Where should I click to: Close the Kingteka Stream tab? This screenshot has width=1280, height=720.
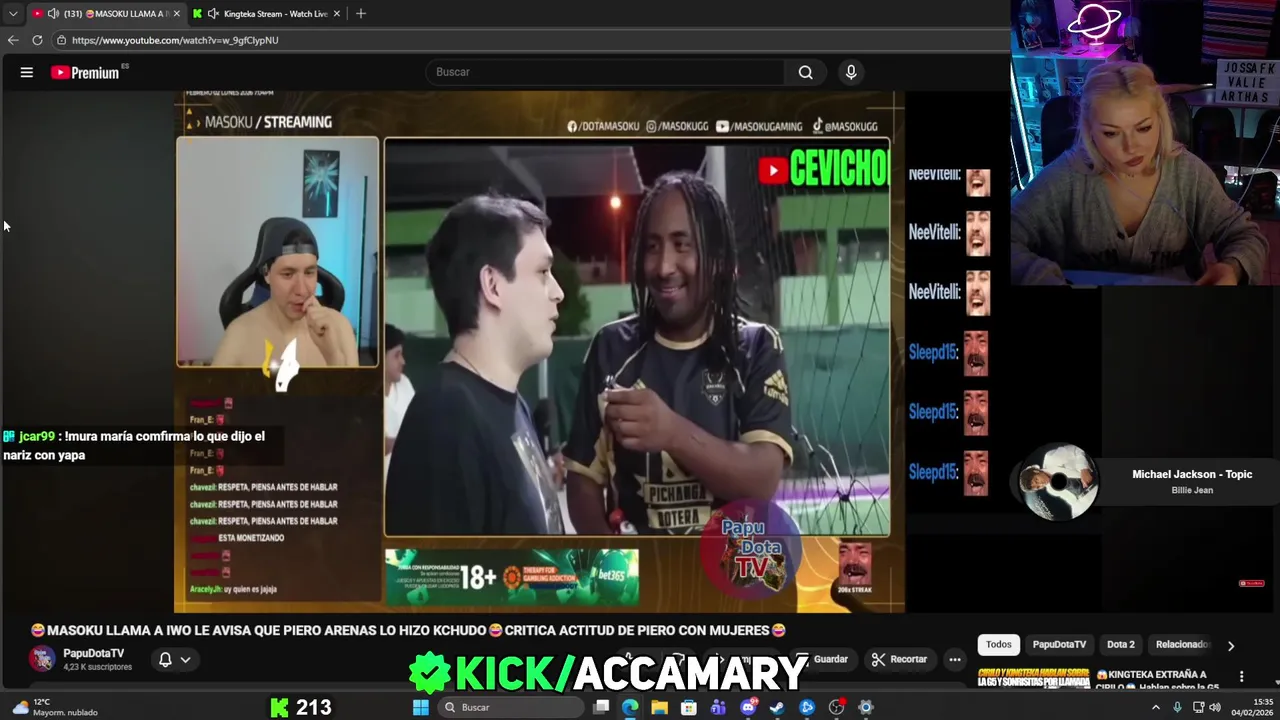click(x=337, y=14)
